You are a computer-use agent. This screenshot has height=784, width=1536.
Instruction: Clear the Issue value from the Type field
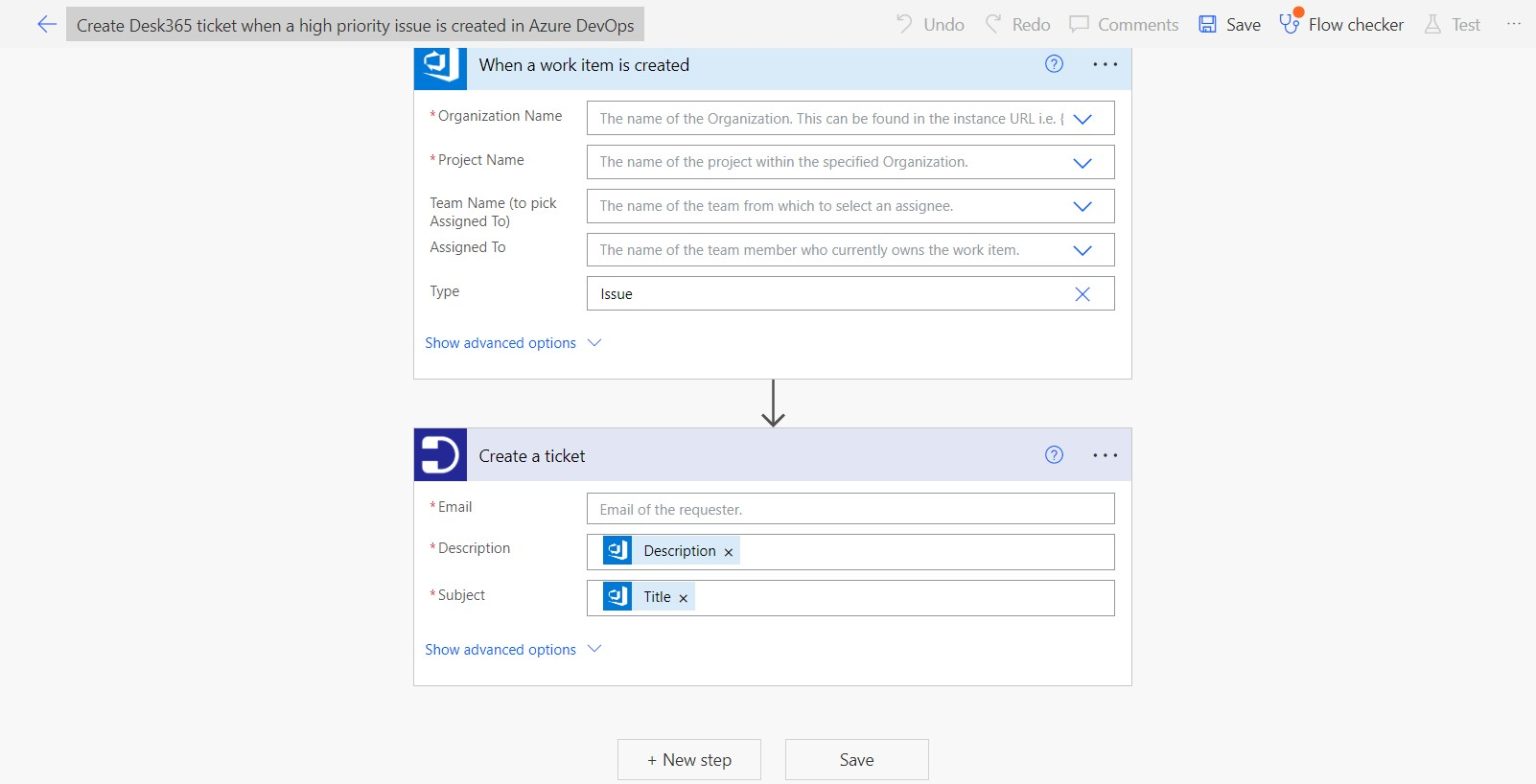point(1081,293)
